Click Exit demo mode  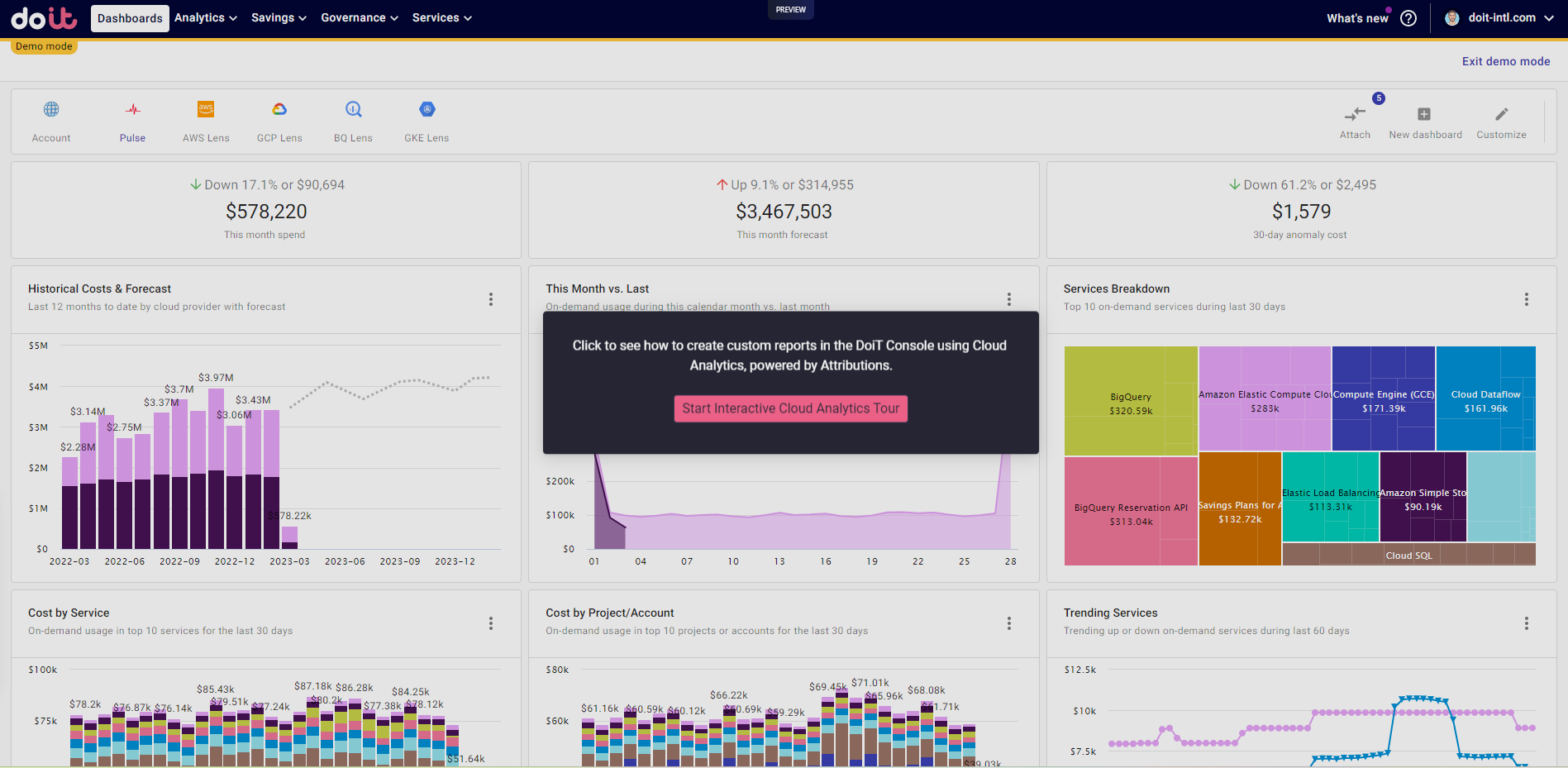pyautogui.click(x=1506, y=61)
